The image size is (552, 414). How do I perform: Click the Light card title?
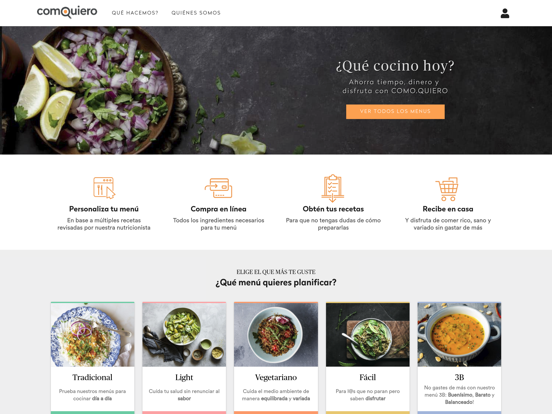[184, 377]
